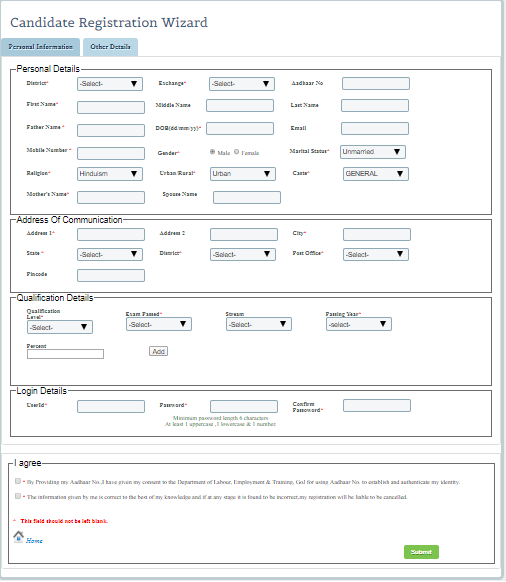Switch to the Other Details tab
Image resolution: width=506 pixels, height=582 pixels.
[110, 47]
